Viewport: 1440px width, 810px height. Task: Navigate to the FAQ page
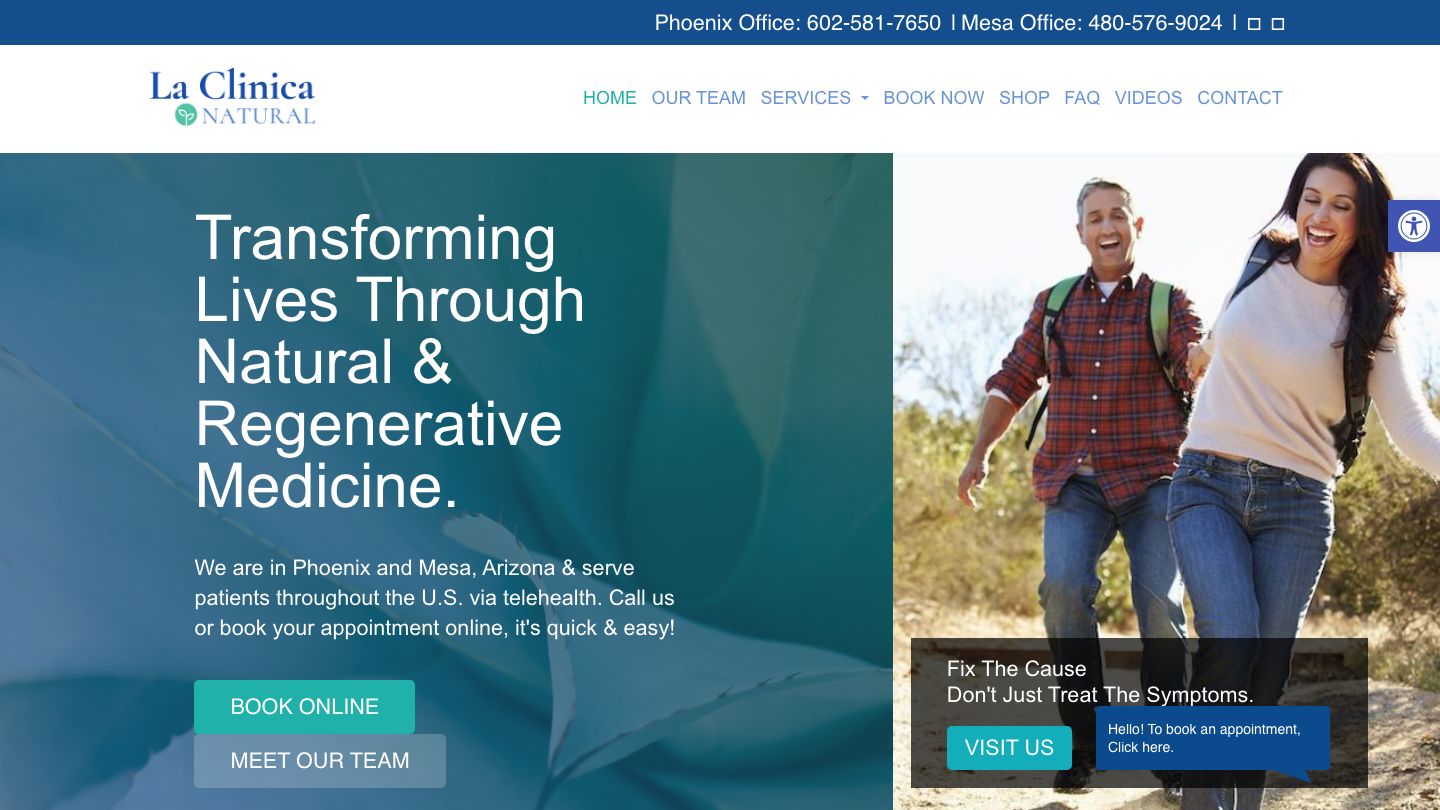pos(1082,98)
